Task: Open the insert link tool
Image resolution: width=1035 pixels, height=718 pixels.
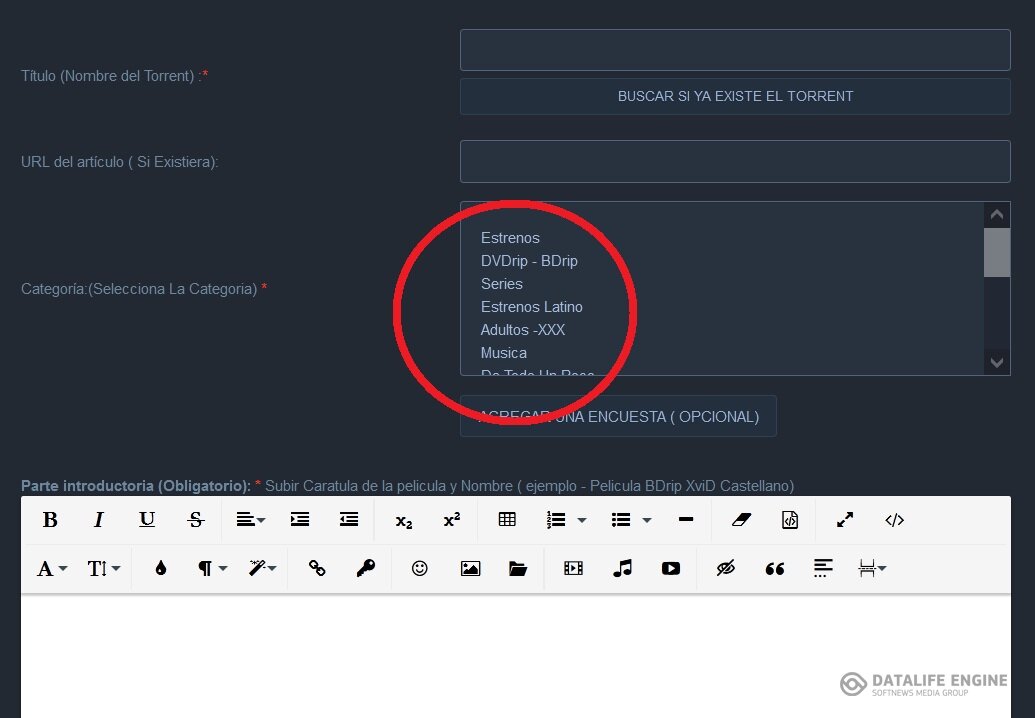Action: point(317,568)
